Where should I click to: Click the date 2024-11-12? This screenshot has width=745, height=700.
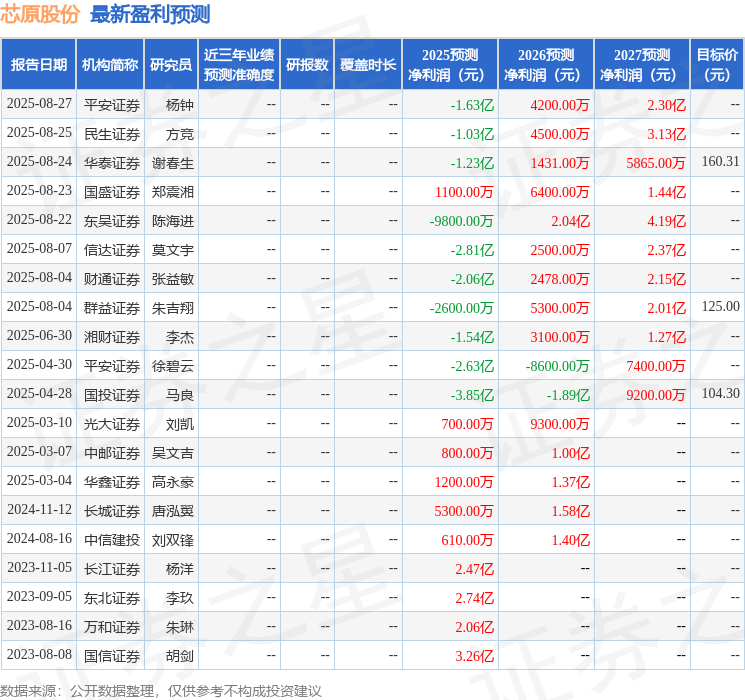tap(39, 509)
